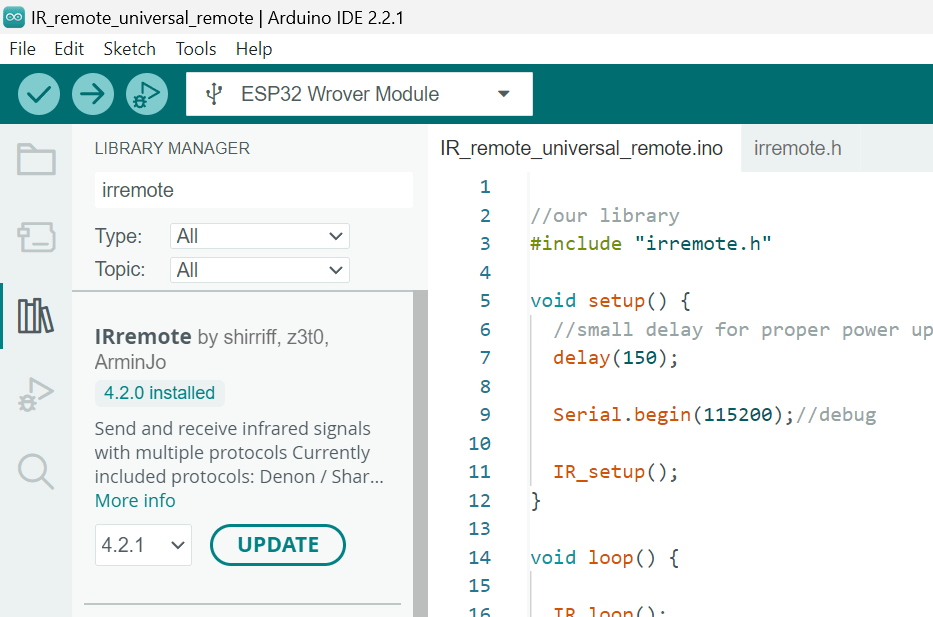933x617 pixels.
Task: Update the IRremote library to 4.2.1
Action: pos(277,545)
